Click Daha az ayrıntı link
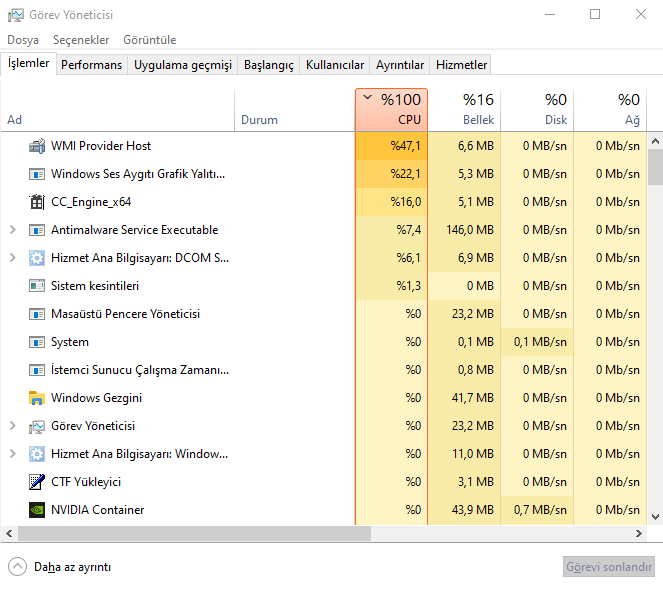This screenshot has height=589, width=663. pos(72,567)
